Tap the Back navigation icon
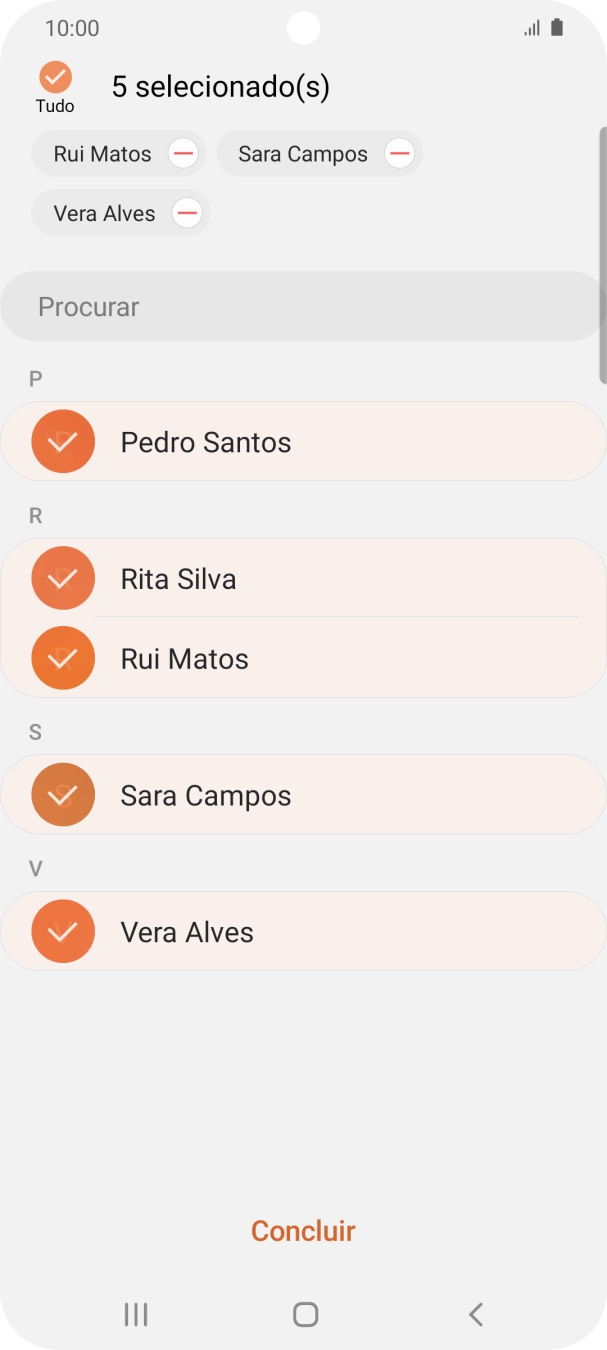607x1350 pixels. 475,1315
